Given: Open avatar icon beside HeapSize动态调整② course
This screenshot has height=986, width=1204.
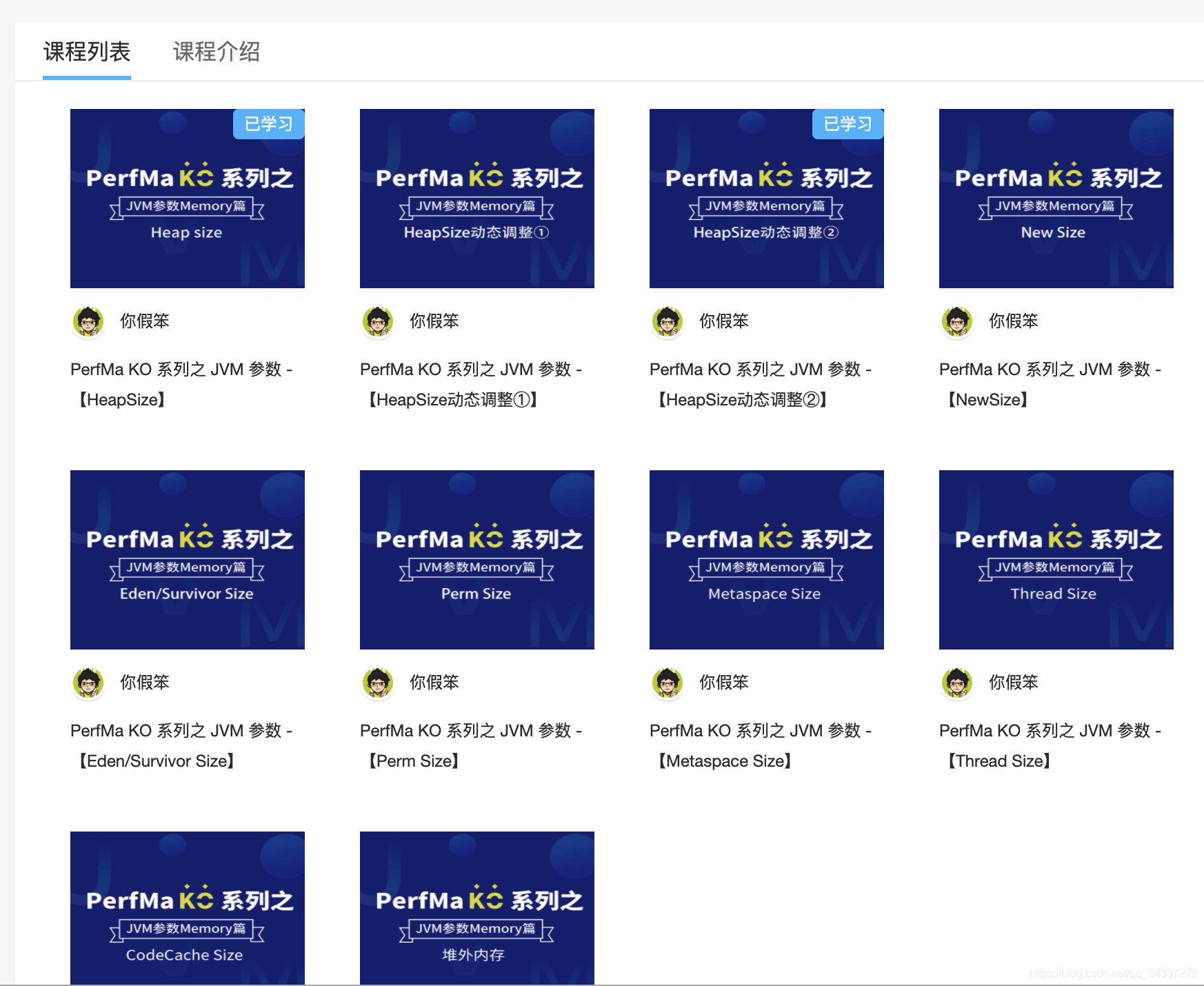Looking at the screenshot, I should point(666,321).
